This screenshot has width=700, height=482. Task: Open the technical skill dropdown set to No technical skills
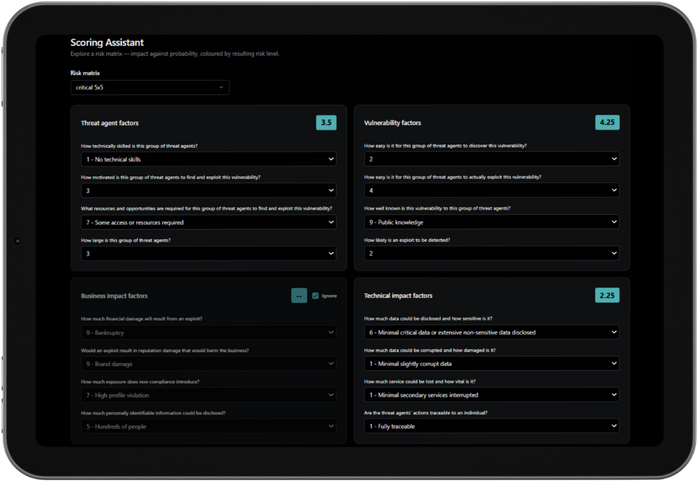point(208,159)
